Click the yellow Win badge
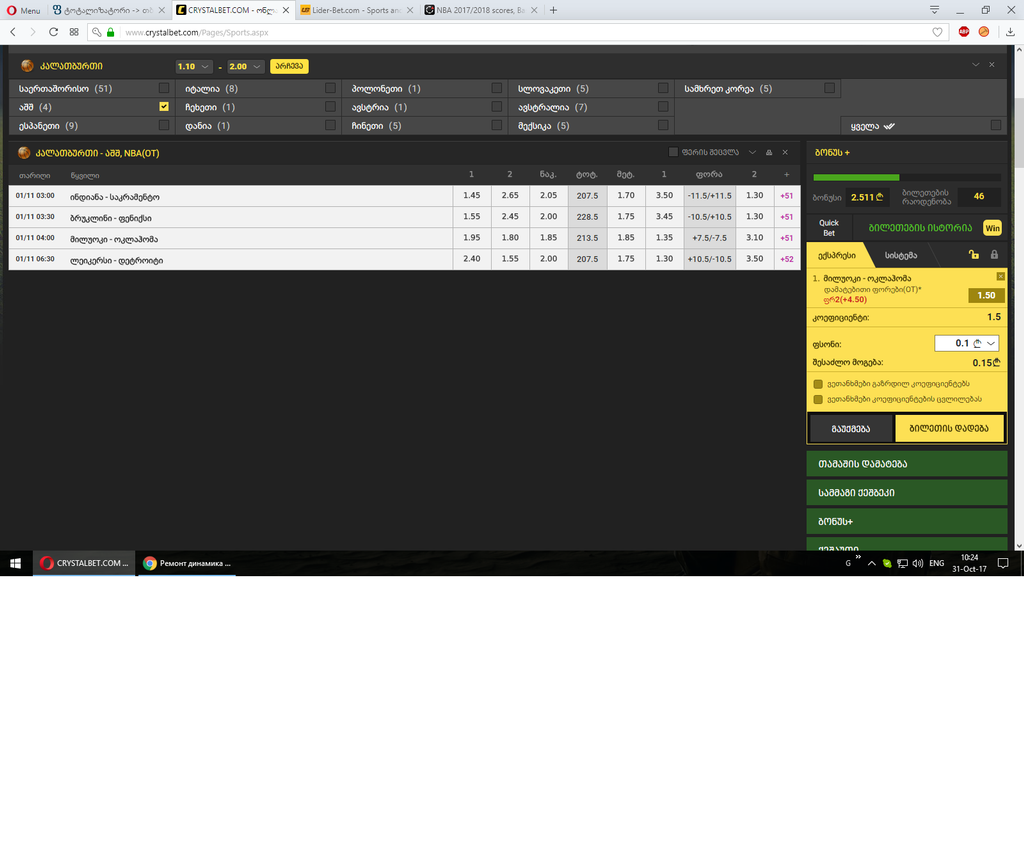The height and width of the screenshot is (853, 1024). click(x=992, y=228)
